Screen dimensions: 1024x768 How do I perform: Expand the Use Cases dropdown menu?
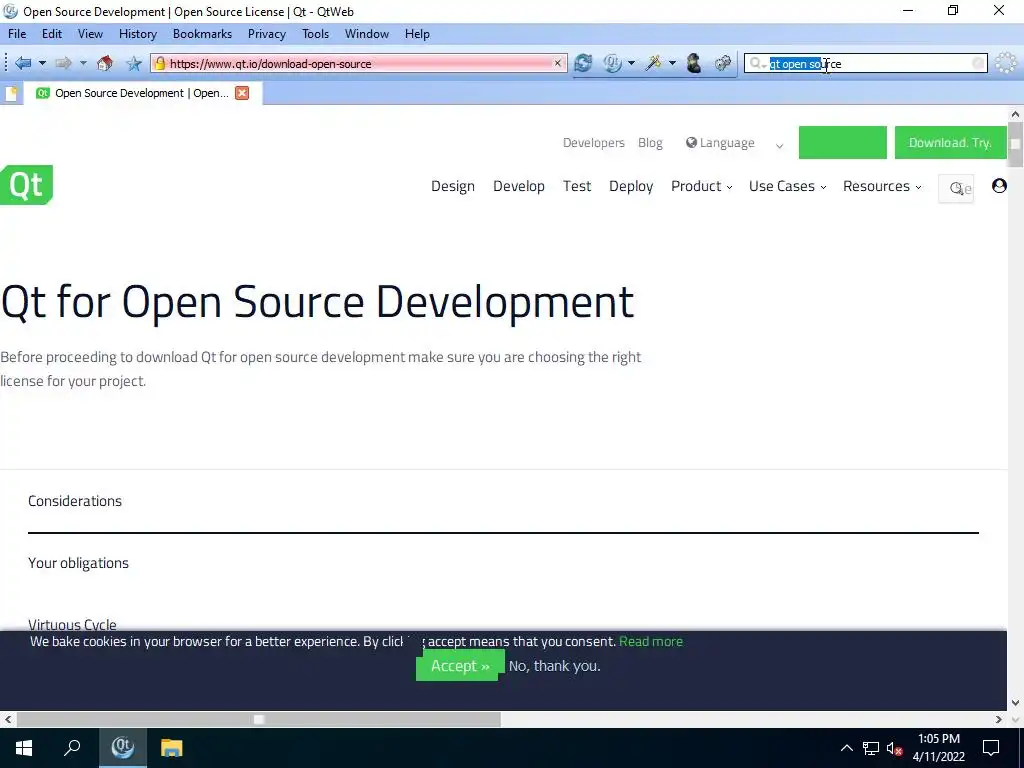click(788, 186)
